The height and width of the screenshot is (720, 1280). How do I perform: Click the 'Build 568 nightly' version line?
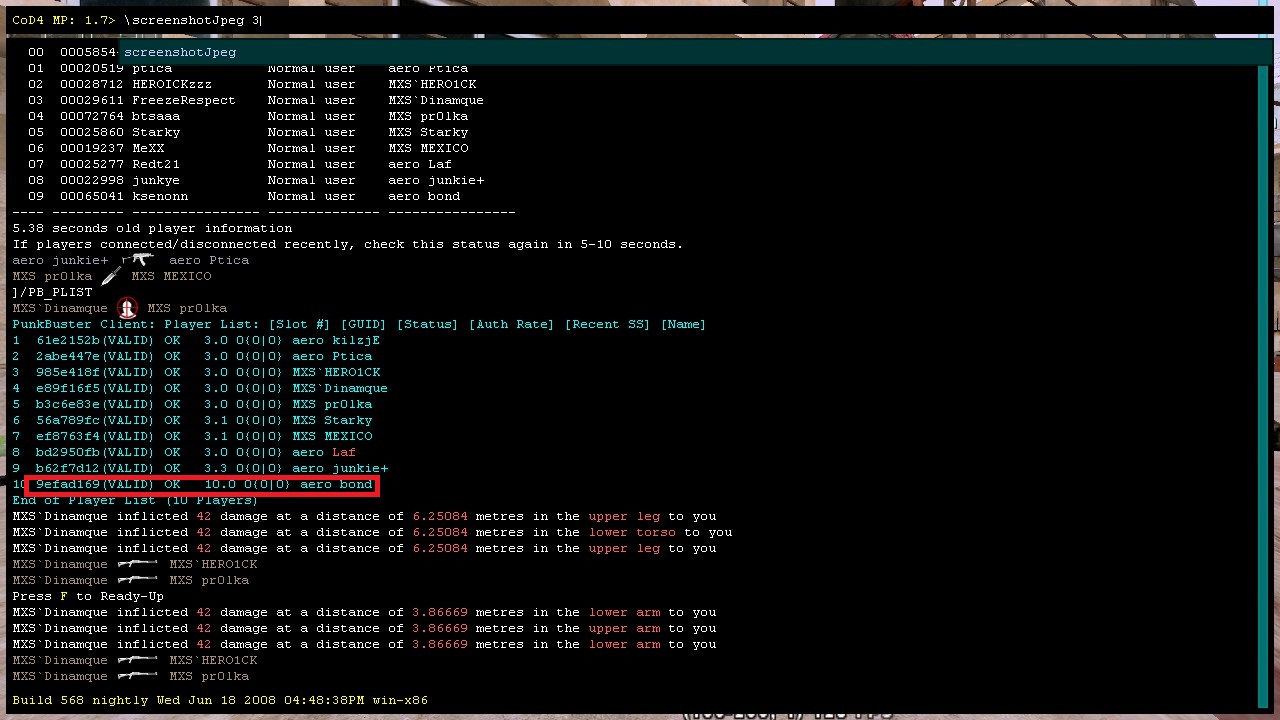[220, 700]
